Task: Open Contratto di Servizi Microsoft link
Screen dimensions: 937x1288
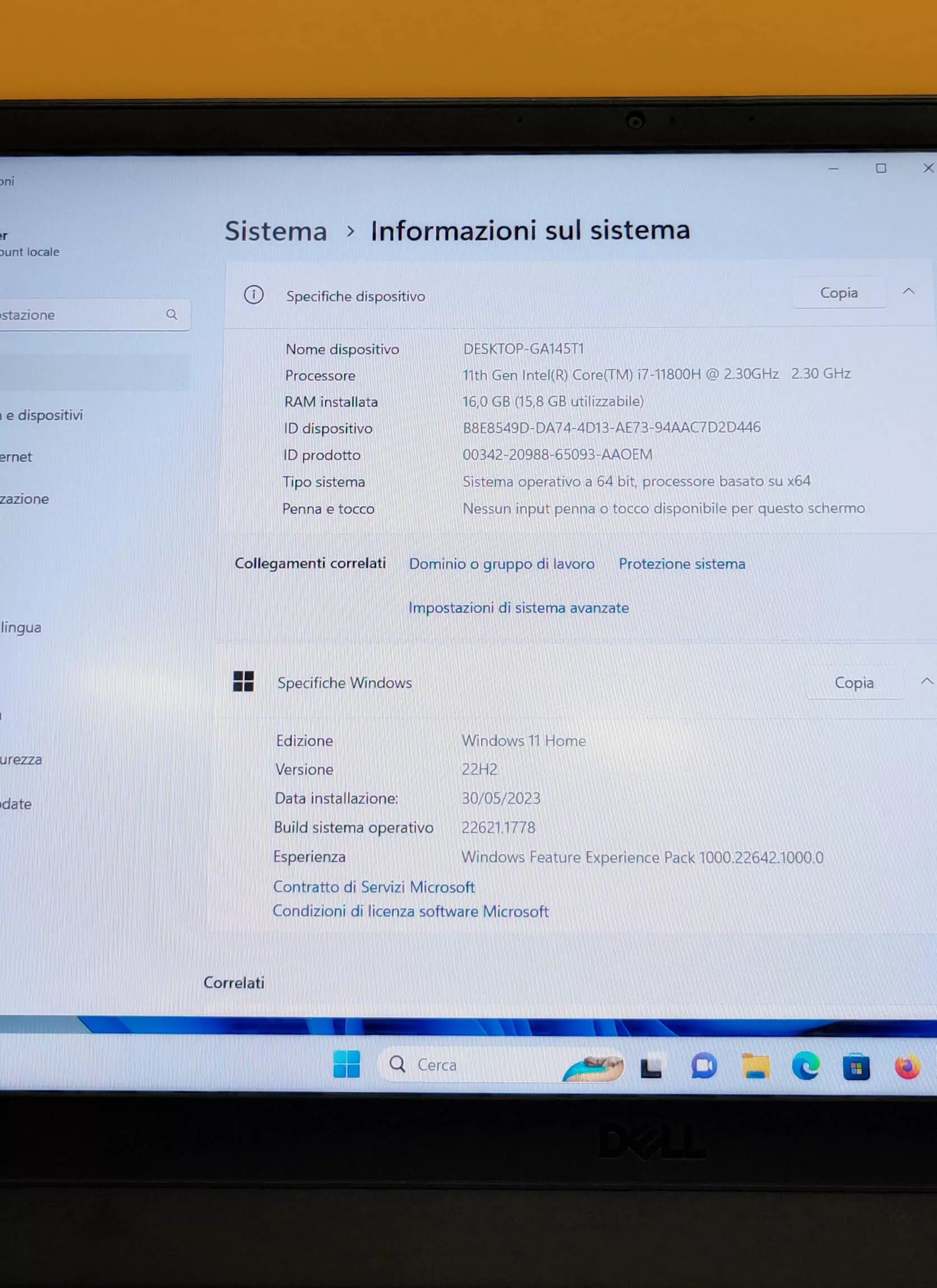Action: pos(374,887)
